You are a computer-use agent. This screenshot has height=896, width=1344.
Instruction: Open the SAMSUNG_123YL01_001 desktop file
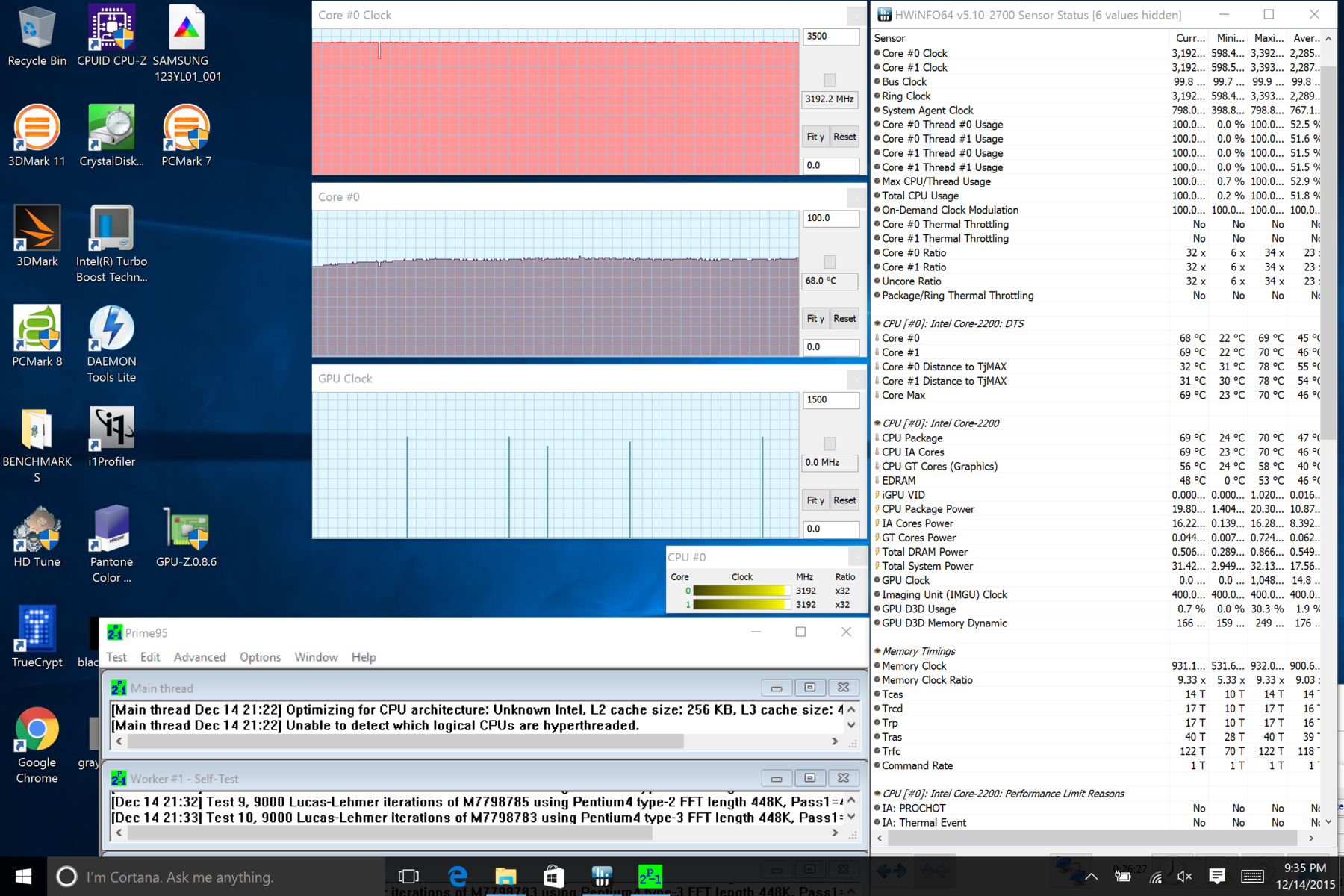(187, 43)
